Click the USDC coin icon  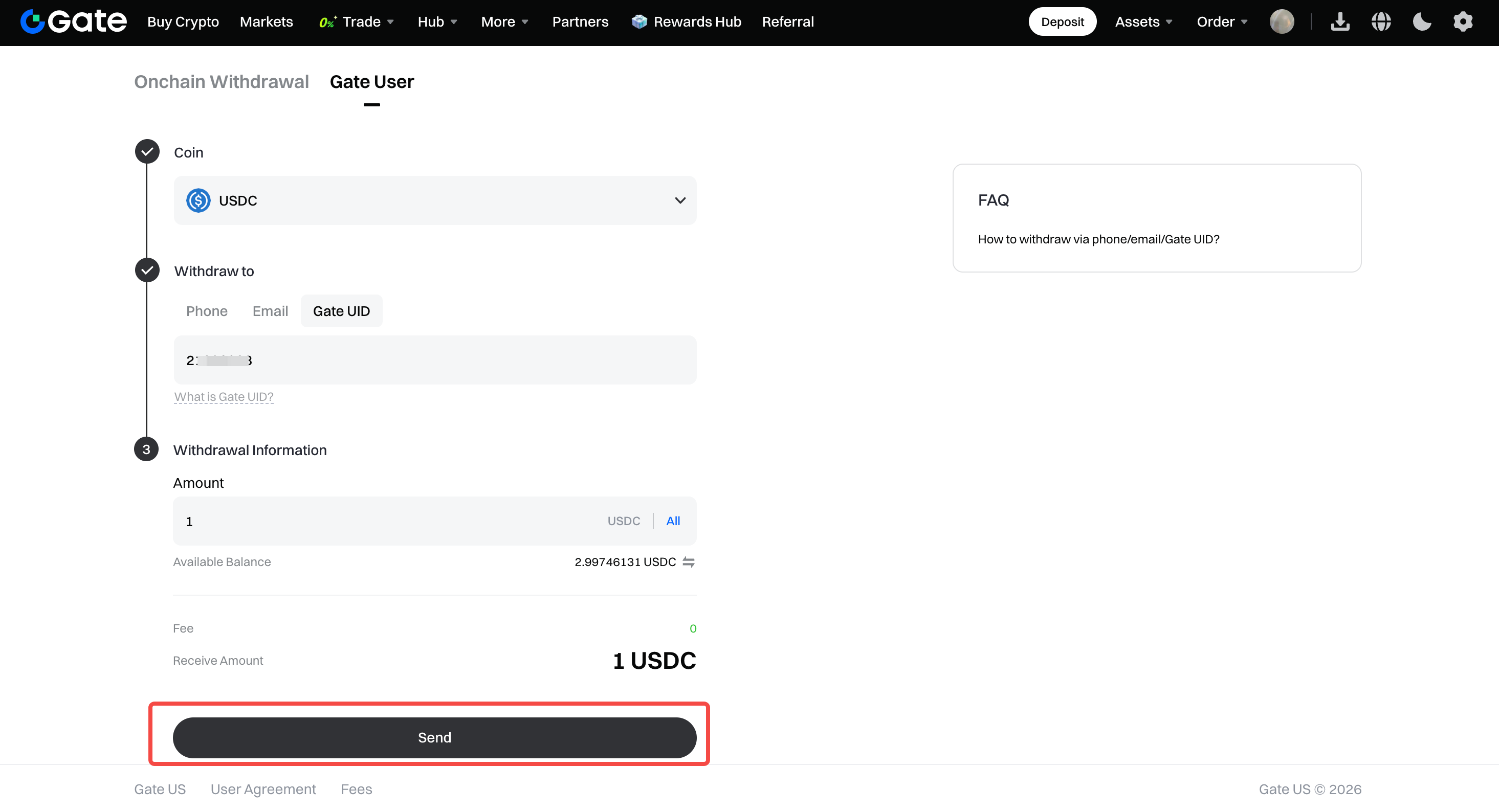point(198,200)
